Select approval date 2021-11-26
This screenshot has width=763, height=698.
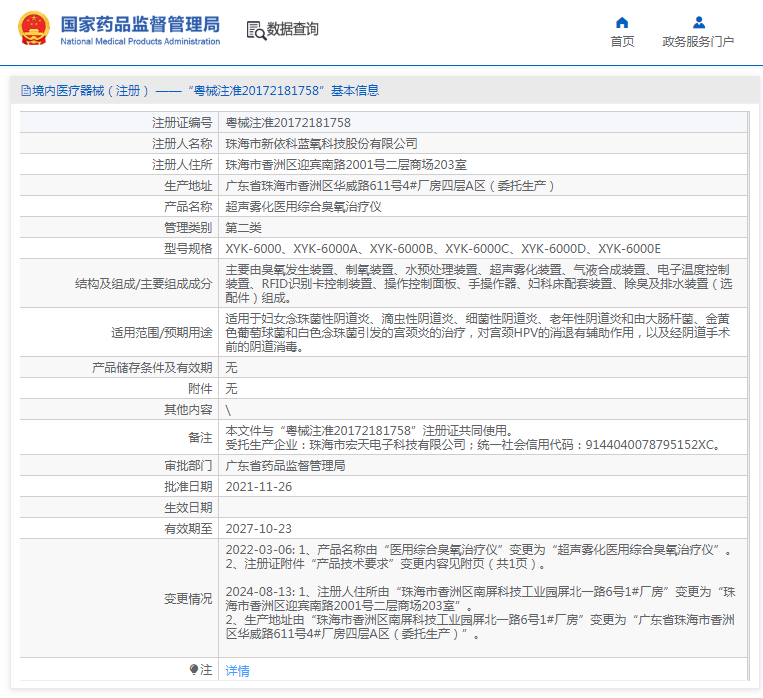[258, 487]
